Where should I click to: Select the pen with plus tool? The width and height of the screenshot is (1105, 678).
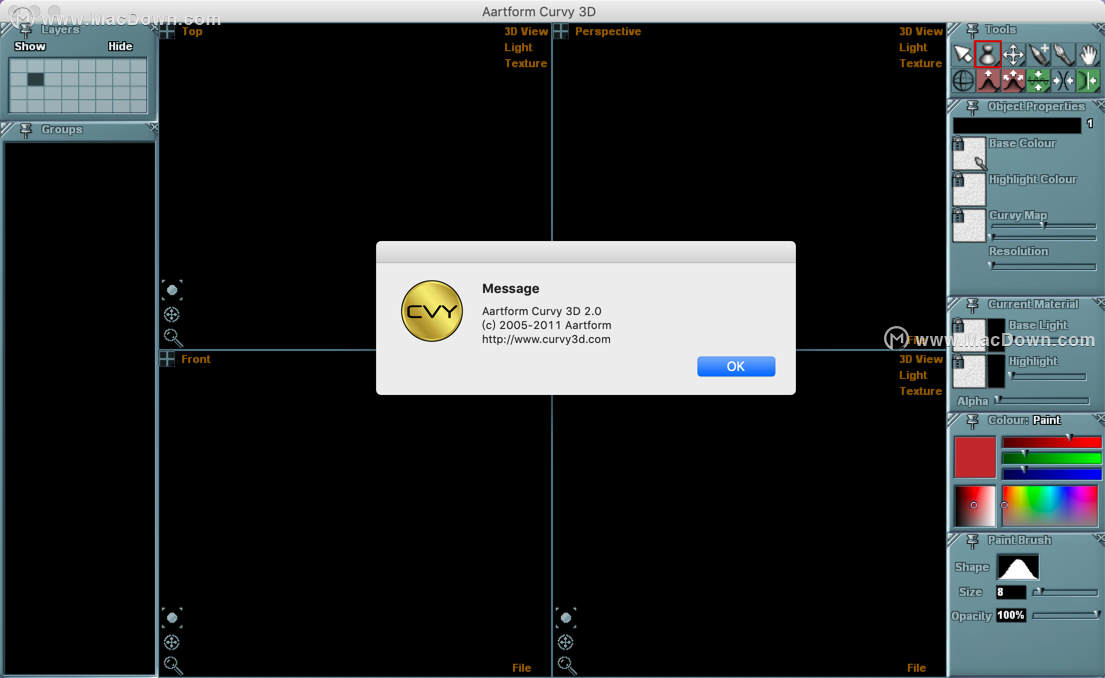[x=1039, y=54]
